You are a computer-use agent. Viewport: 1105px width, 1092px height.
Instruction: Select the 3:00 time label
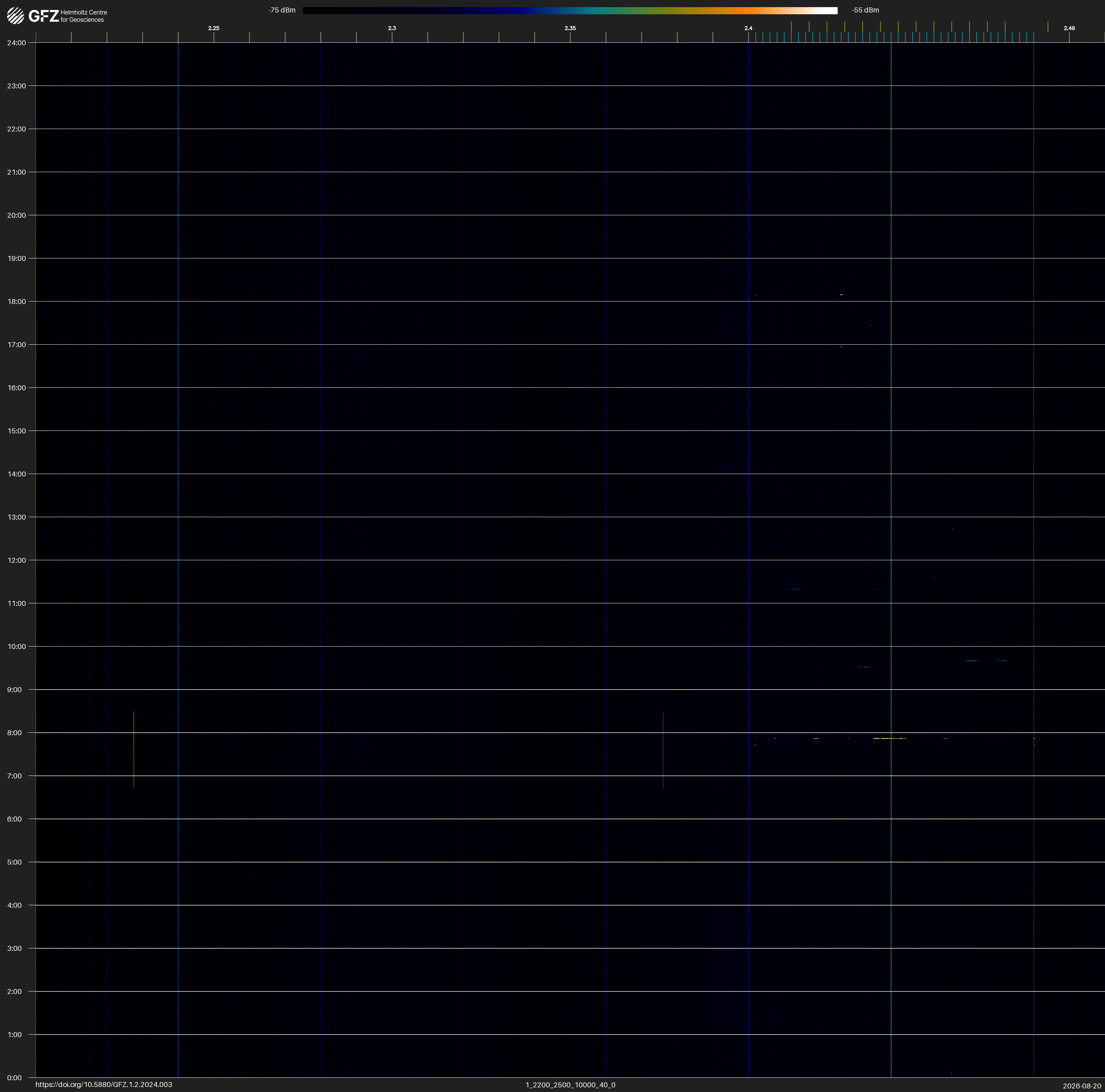14,948
